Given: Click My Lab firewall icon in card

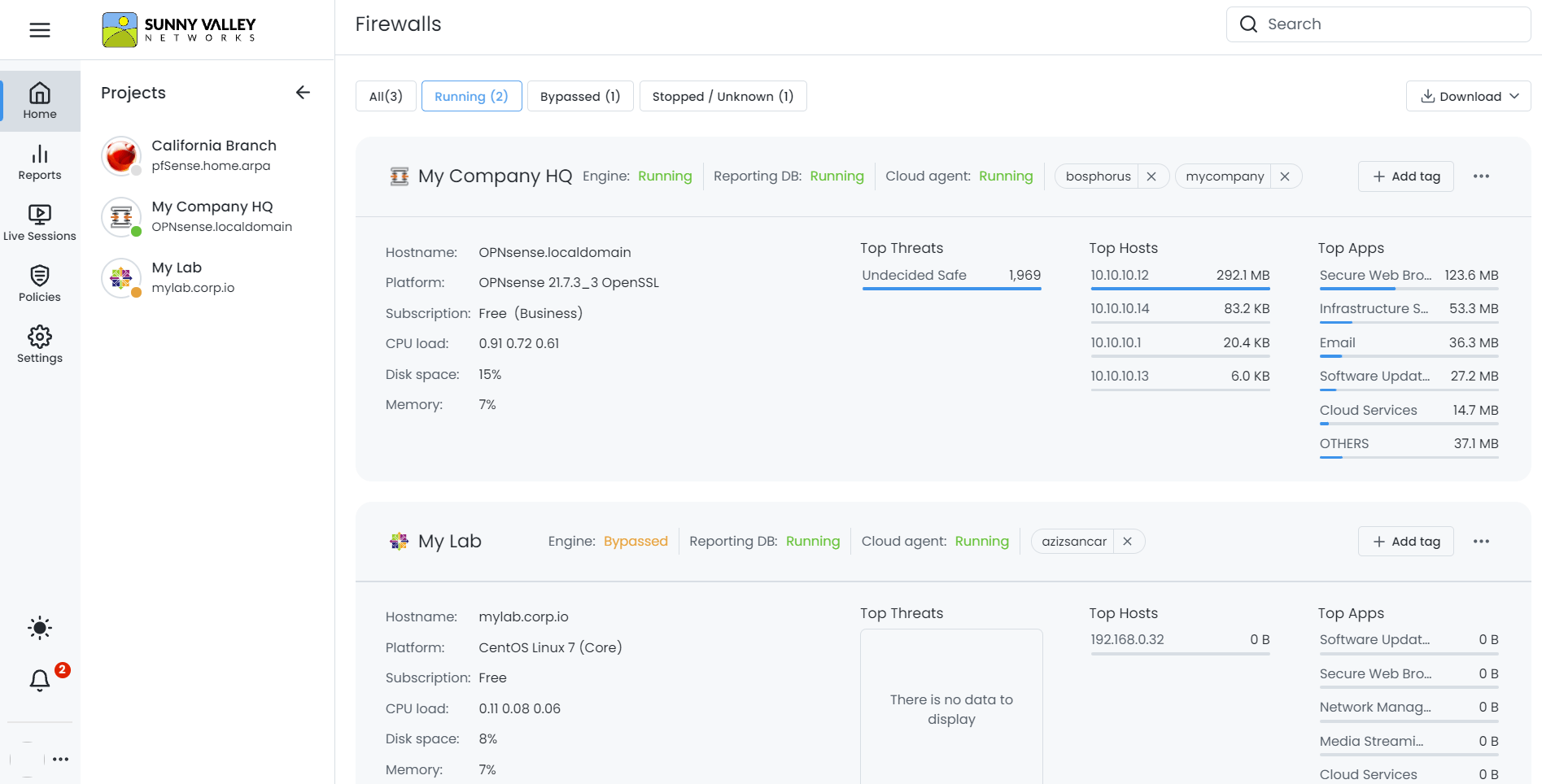Looking at the screenshot, I should click(399, 542).
